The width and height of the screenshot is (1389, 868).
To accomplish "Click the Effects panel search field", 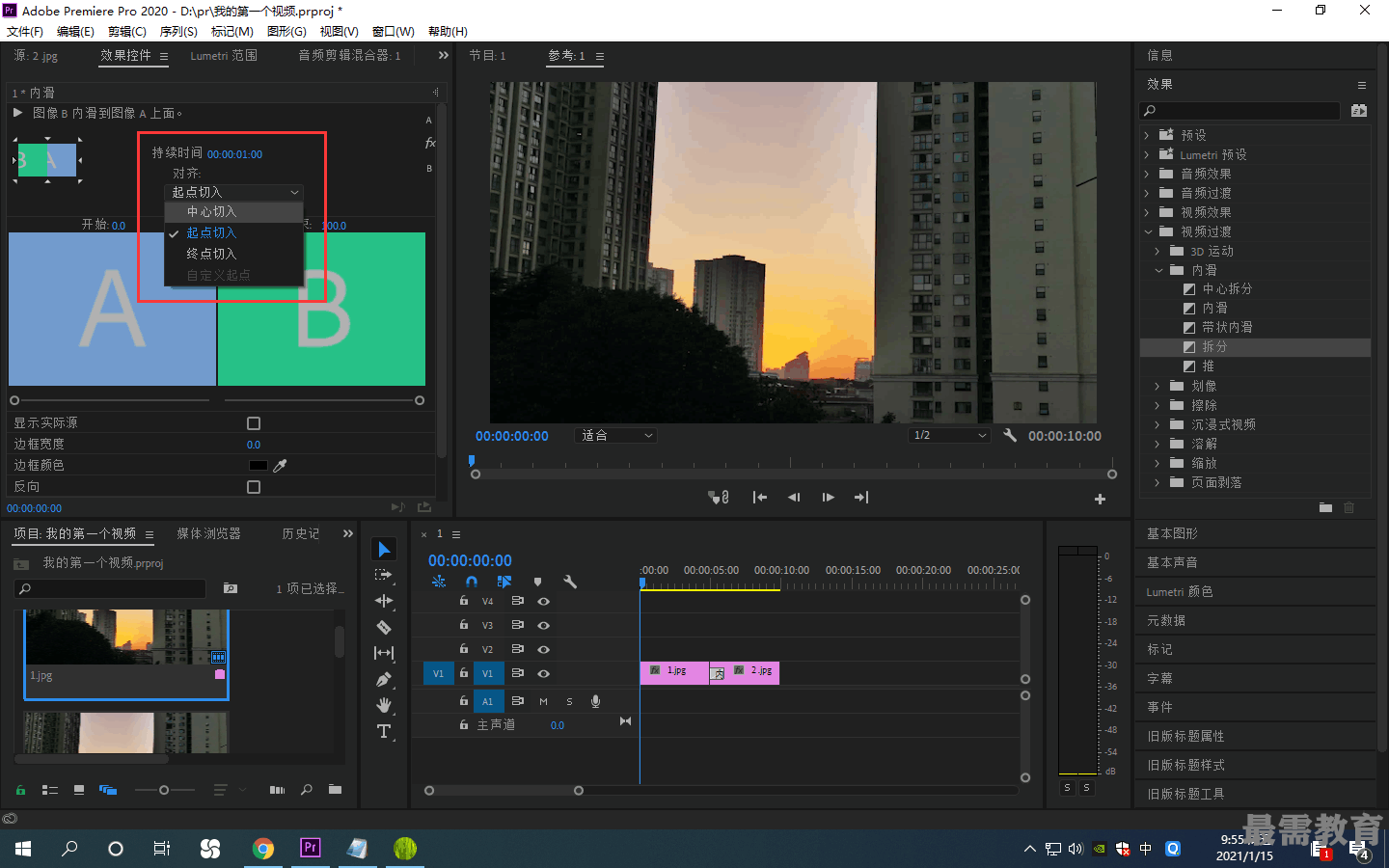I will [1240, 111].
